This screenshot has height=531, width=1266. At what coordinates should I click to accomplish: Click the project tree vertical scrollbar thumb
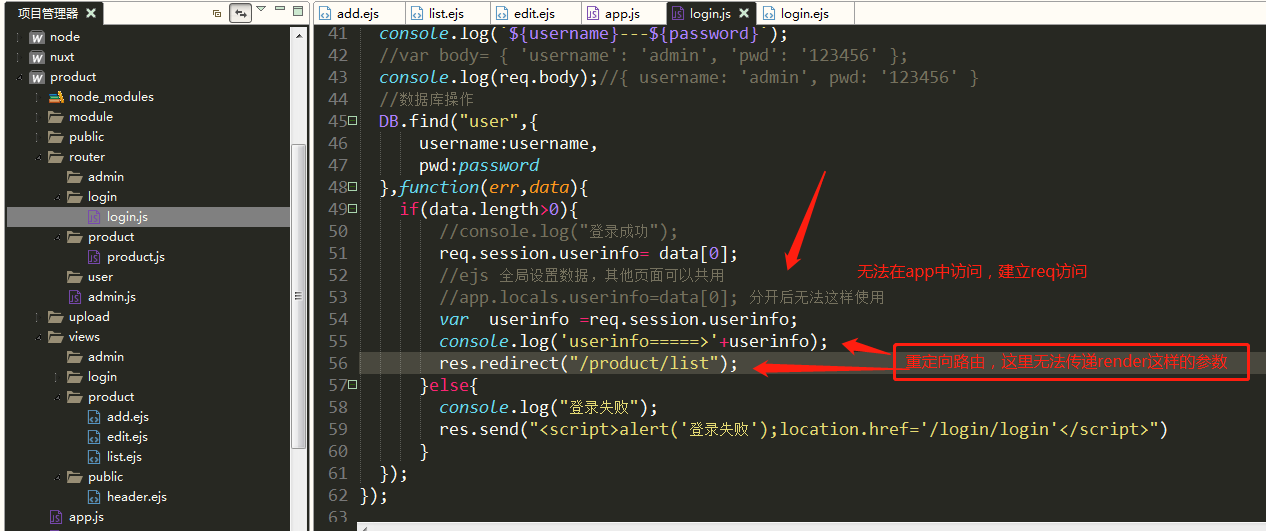[299, 295]
